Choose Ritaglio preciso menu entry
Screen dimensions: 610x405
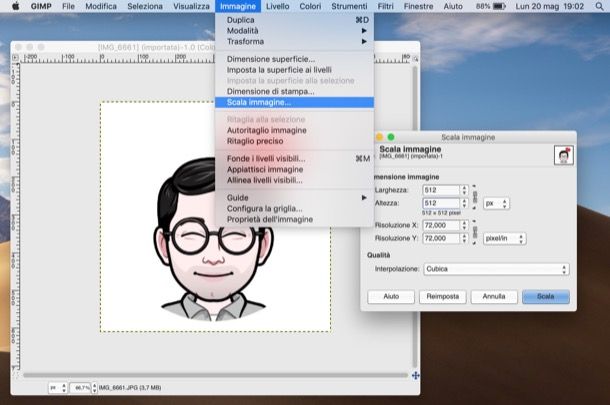(x=294, y=141)
